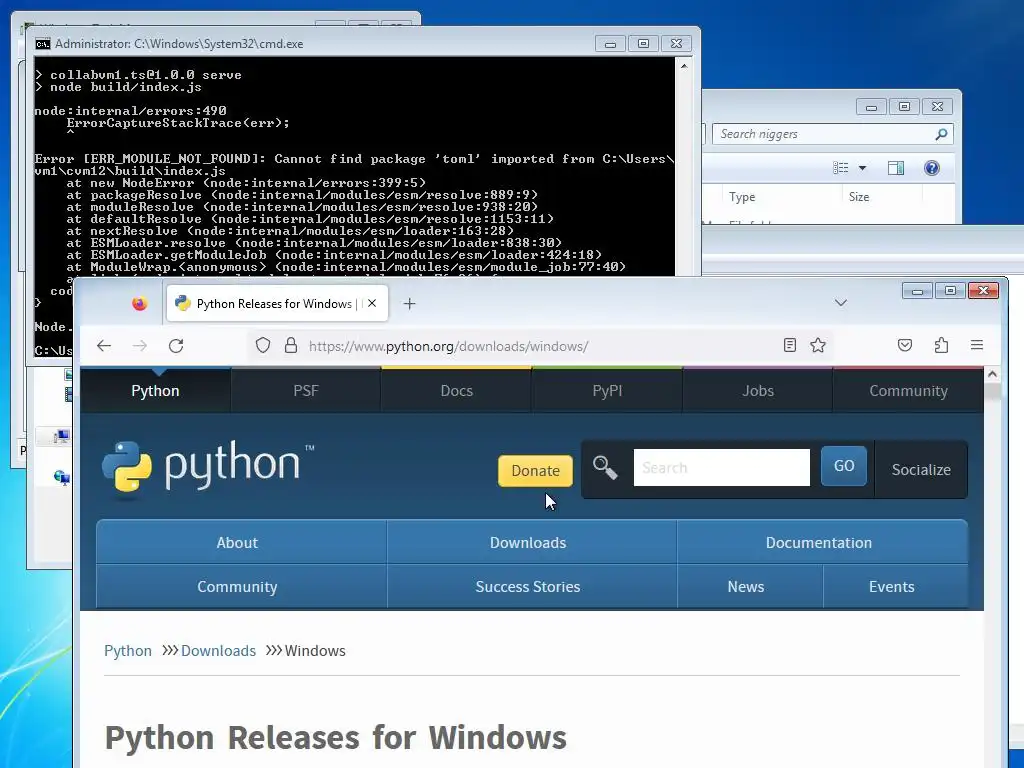Open the PyPI top tab

[607, 391]
